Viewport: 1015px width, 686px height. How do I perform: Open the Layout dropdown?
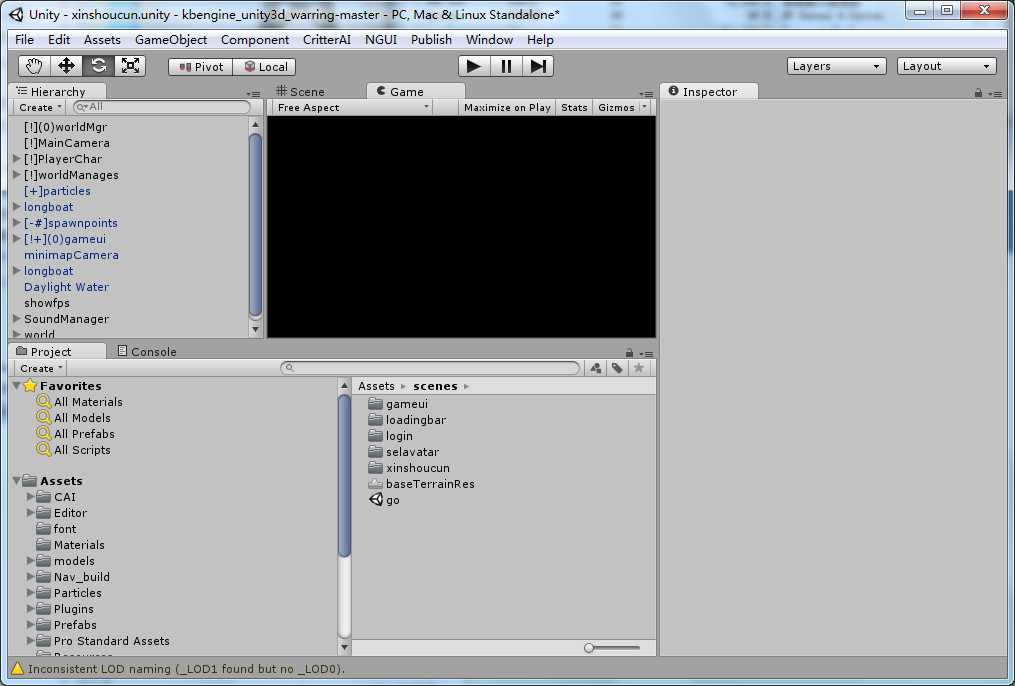pos(946,66)
